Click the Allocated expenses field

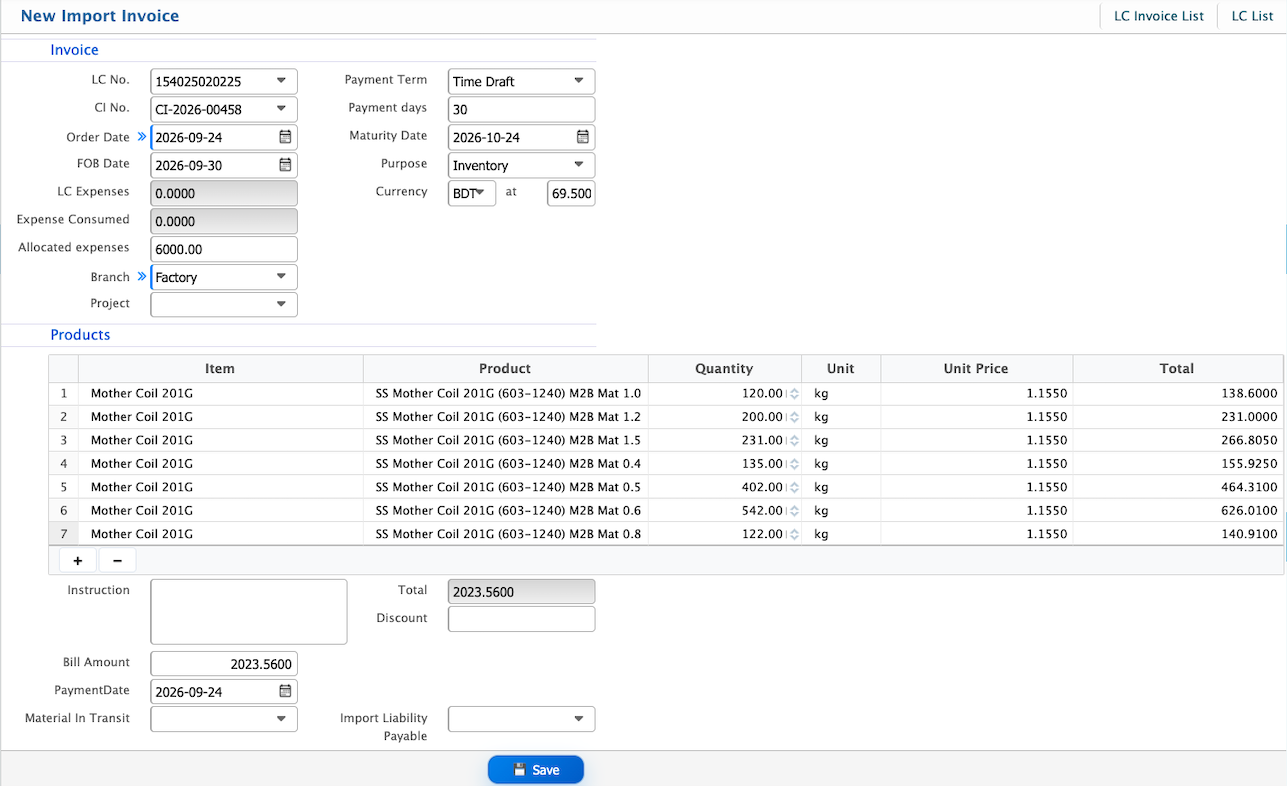[x=224, y=249]
